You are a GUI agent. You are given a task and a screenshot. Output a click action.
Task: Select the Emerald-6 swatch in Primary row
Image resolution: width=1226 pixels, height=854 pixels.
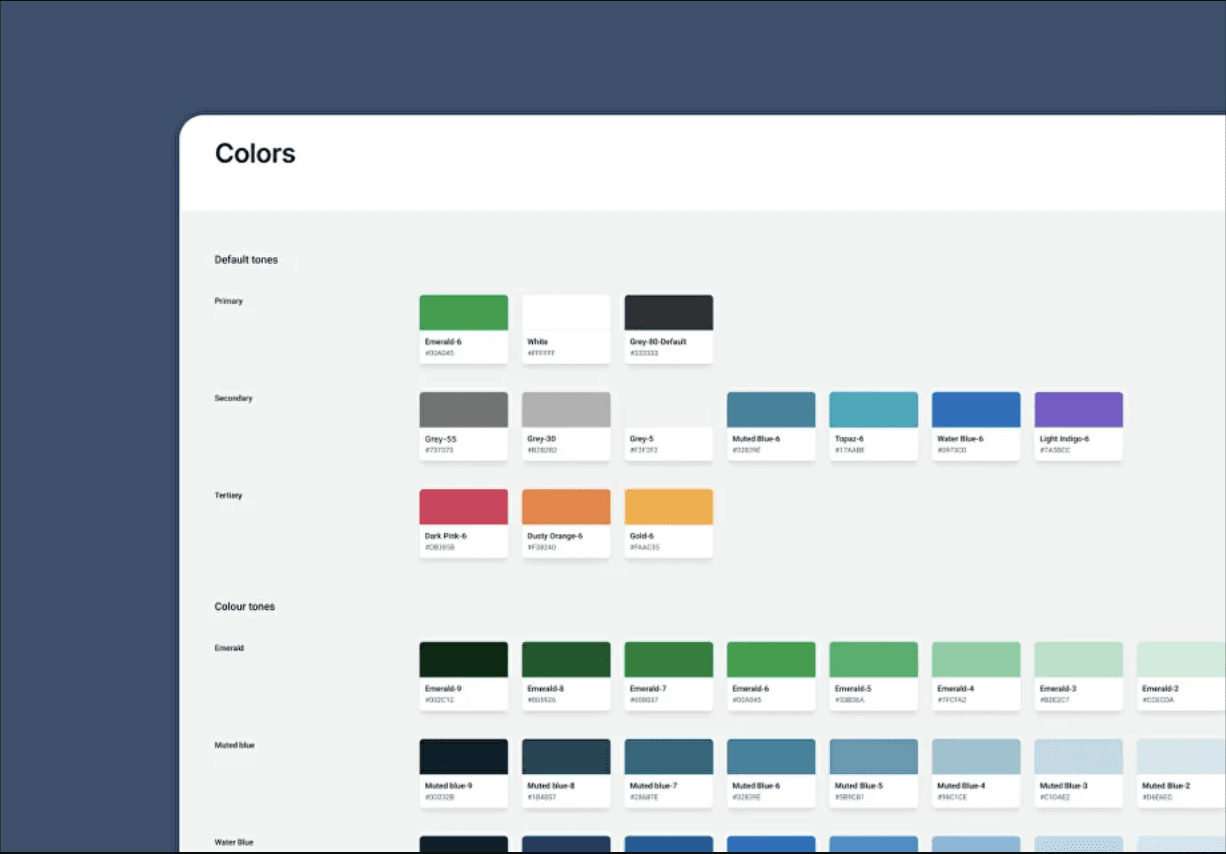pos(463,329)
